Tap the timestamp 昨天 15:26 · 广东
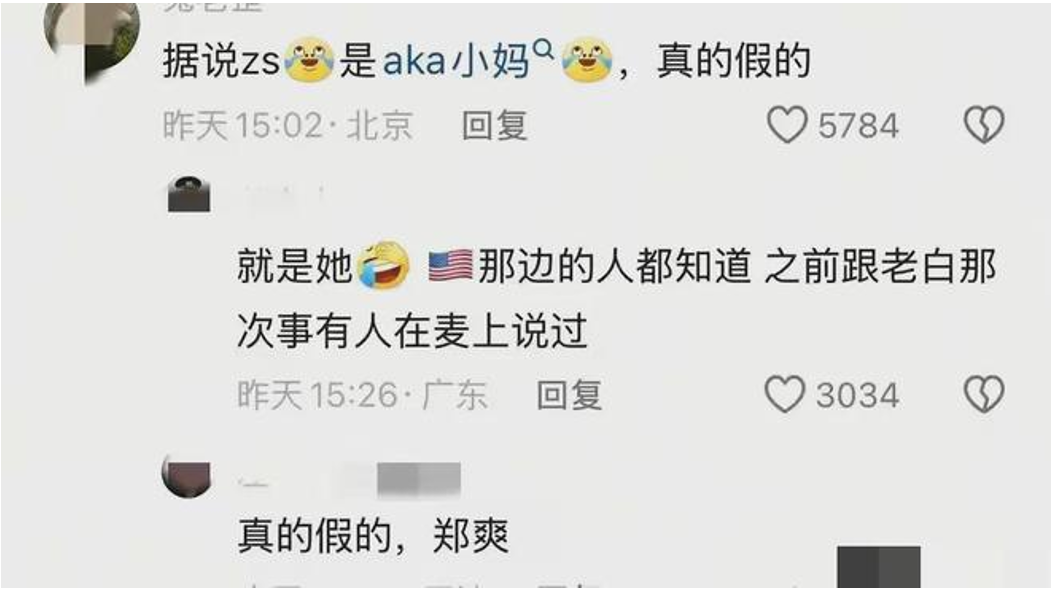 362,394
